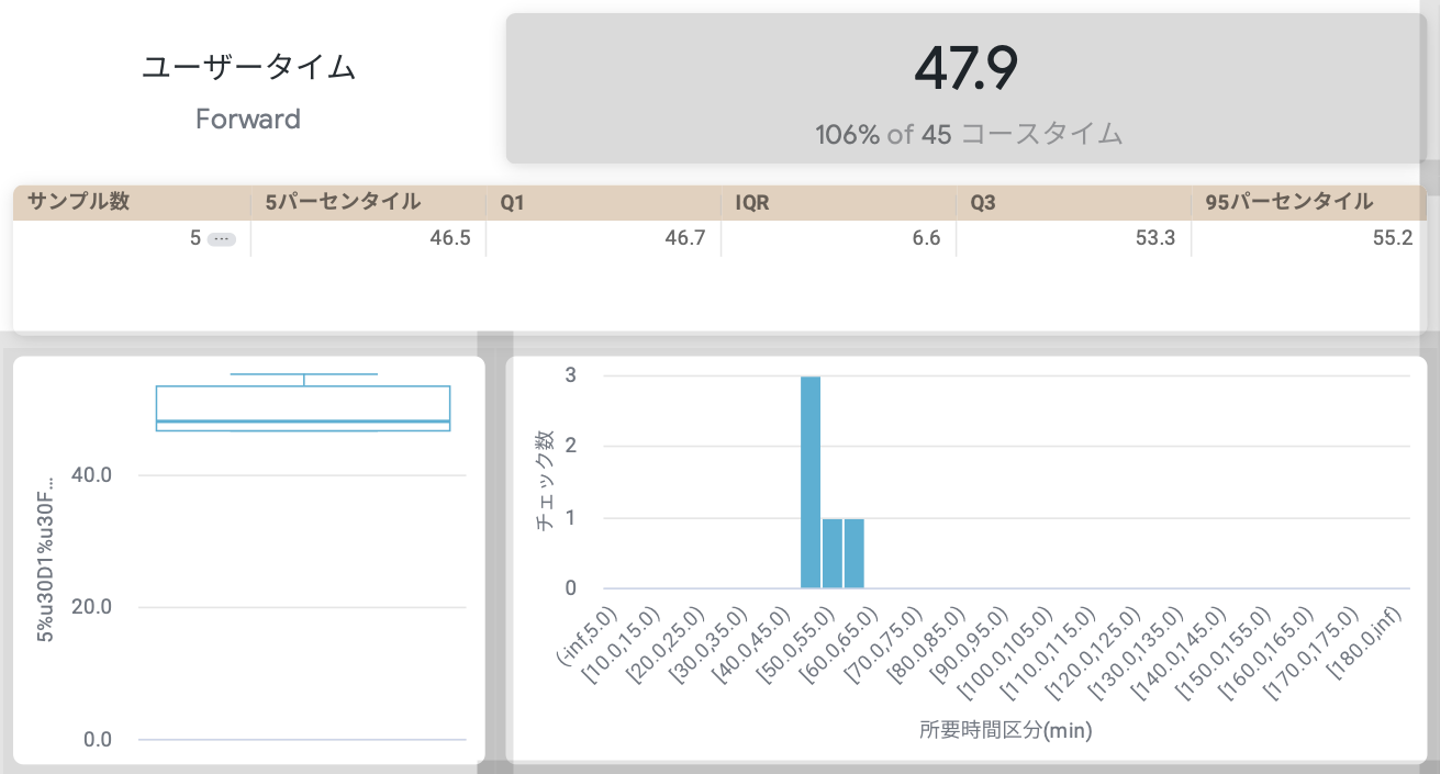Viewport: 1440px width, 774px height.
Task: Click the box plot's box body
Action: click(303, 405)
